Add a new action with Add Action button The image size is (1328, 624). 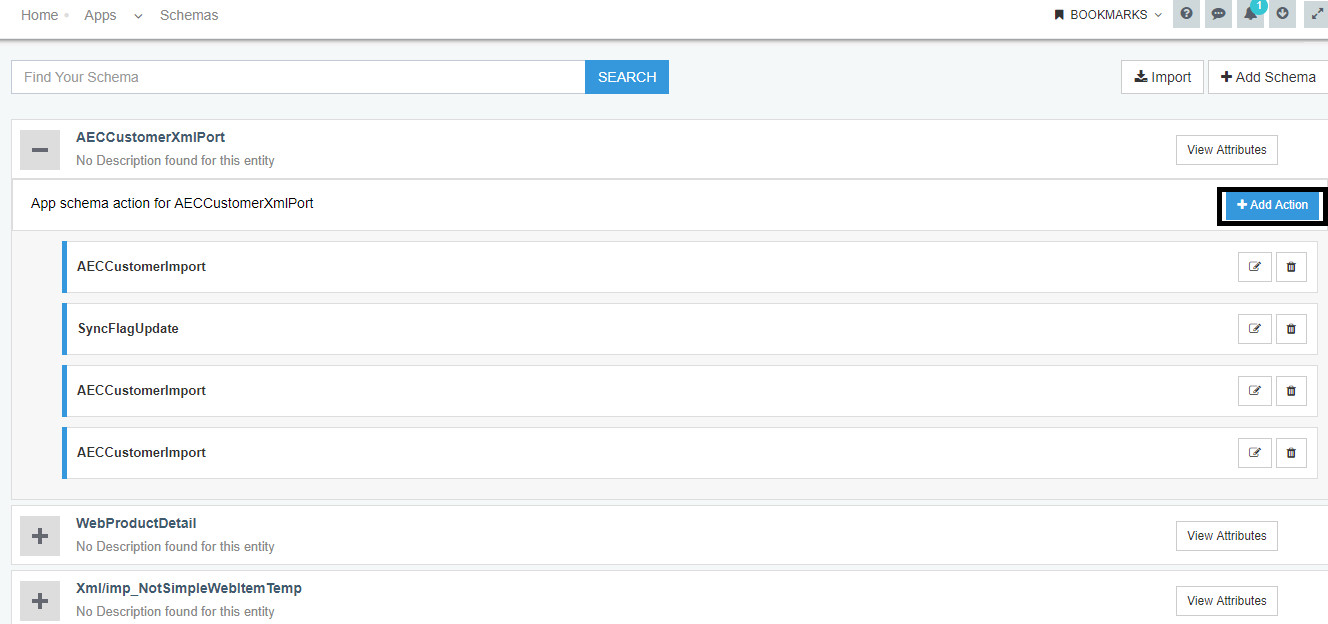pos(1272,205)
